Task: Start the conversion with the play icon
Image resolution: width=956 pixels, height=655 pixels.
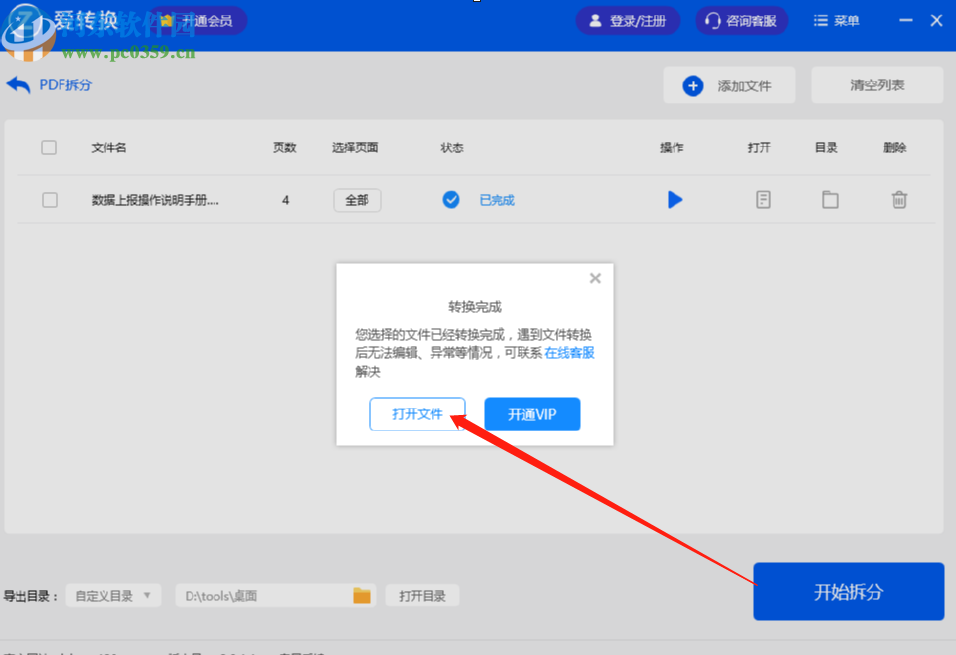Action: click(x=675, y=200)
